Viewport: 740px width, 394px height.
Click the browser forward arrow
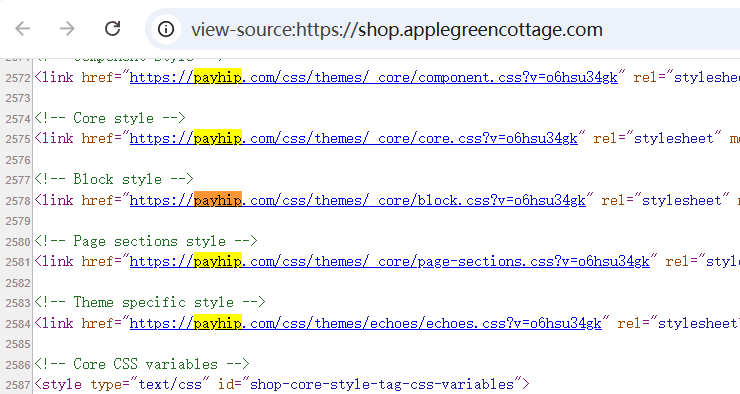tap(67, 29)
